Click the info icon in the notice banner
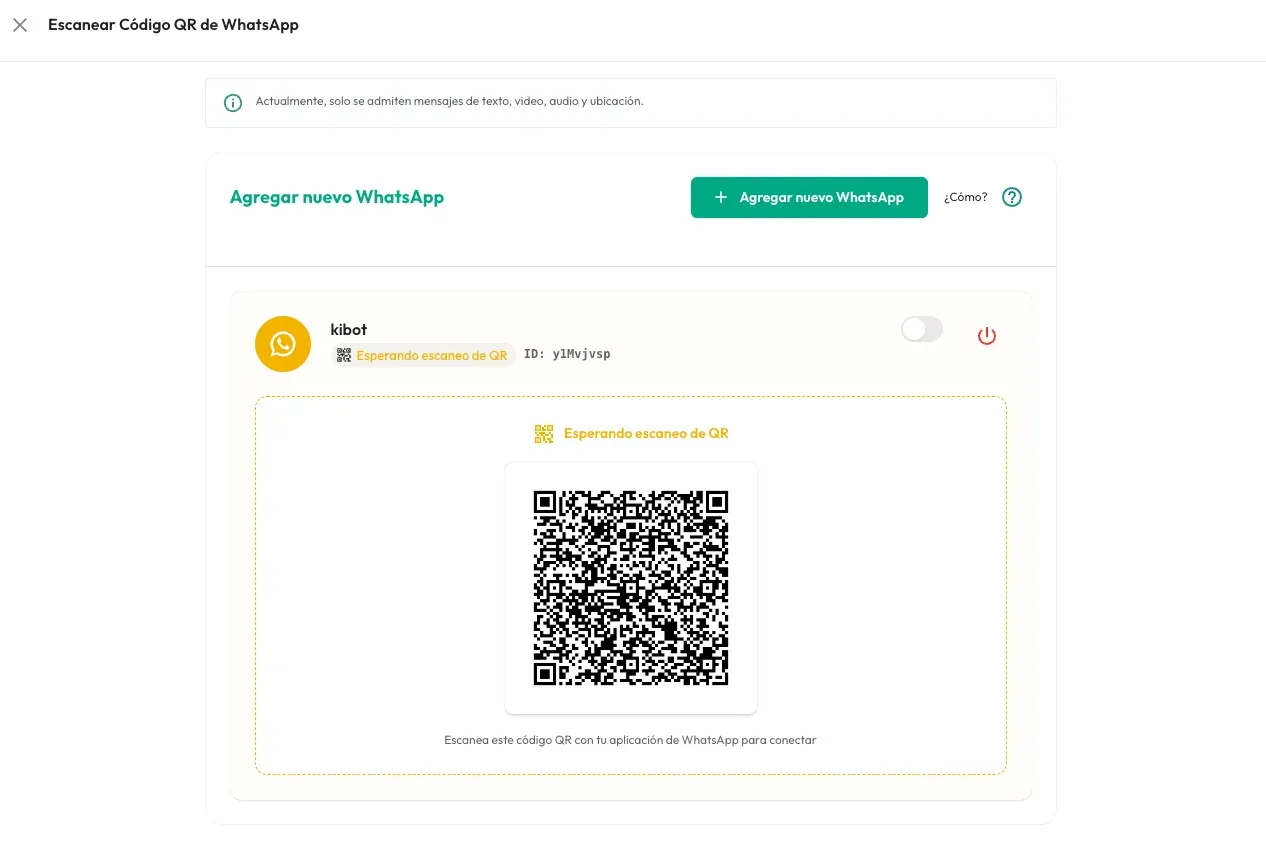Screen dimensions: 1266x863 click(232, 102)
